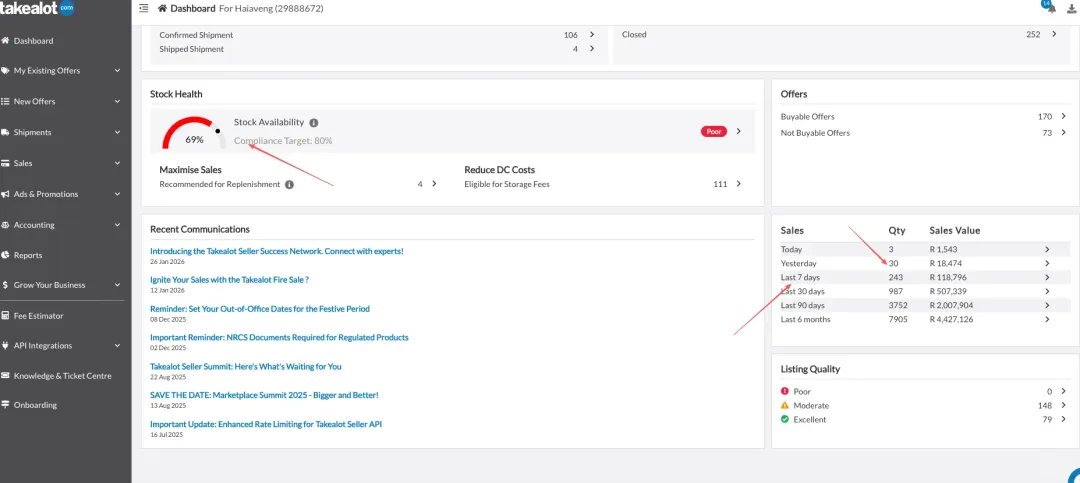Open Out-of-Office Dates reminder link
Screen dimensions: 1080x483
click(260, 309)
